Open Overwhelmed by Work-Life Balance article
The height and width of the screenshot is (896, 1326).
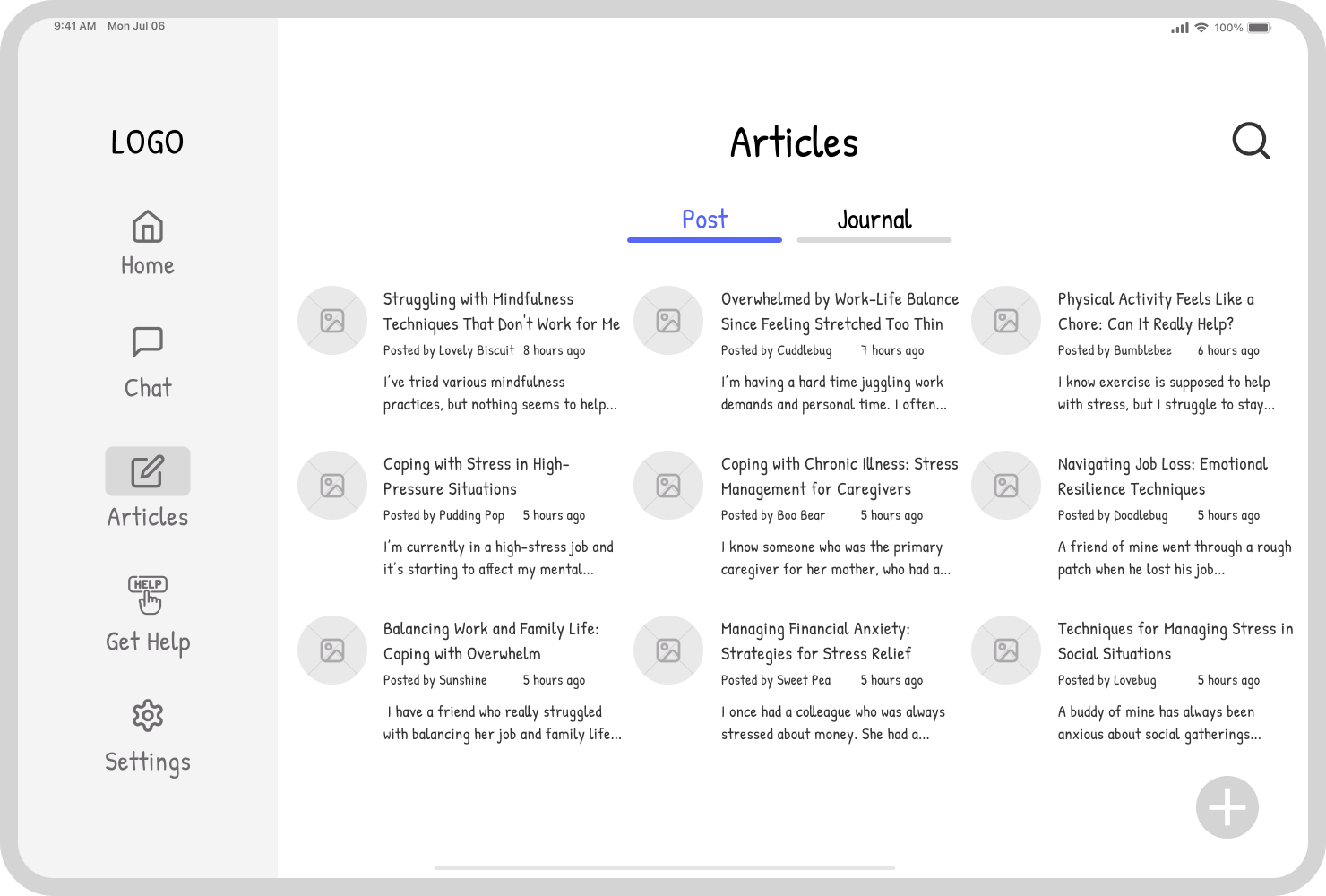pyautogui.click(x=840, y=311)
